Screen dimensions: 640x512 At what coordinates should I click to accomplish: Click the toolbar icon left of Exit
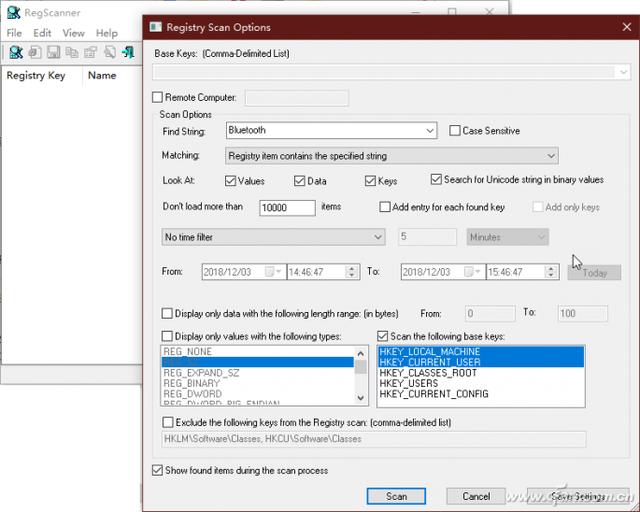[x=109, y=52]
